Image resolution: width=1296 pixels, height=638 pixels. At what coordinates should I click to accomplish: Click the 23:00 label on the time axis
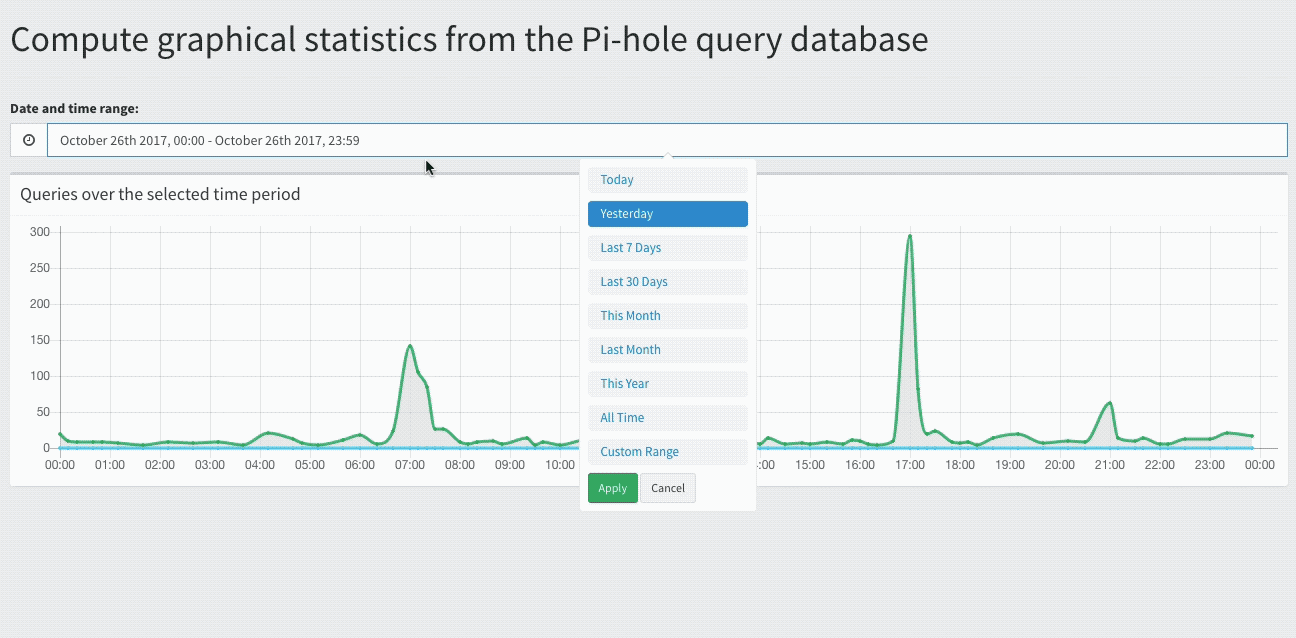click(x=1210, y=465)
